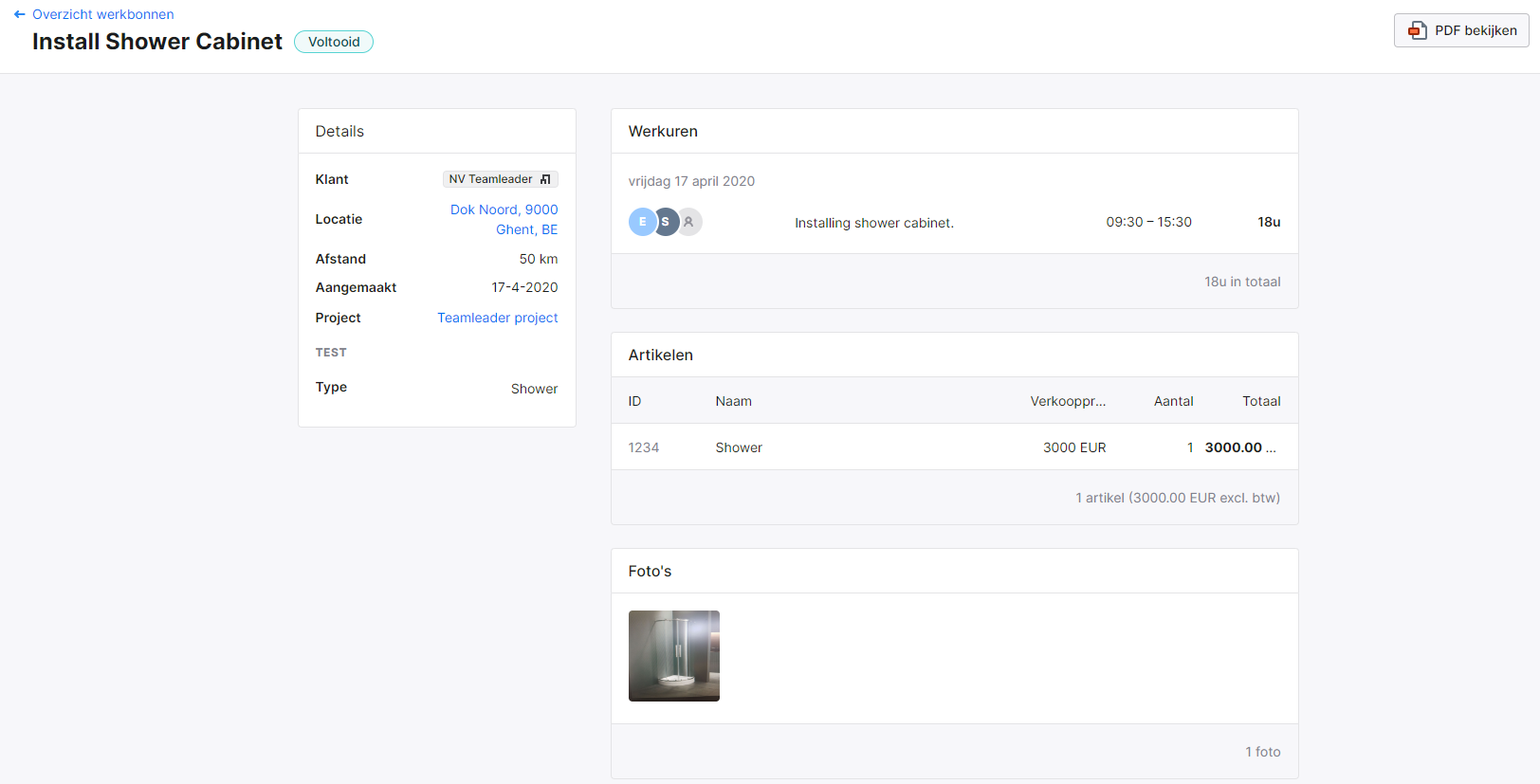Click the 50 km distance value
Image resolution: width=1540 pixels, height=784 pixels.
[x=538, y=259]
